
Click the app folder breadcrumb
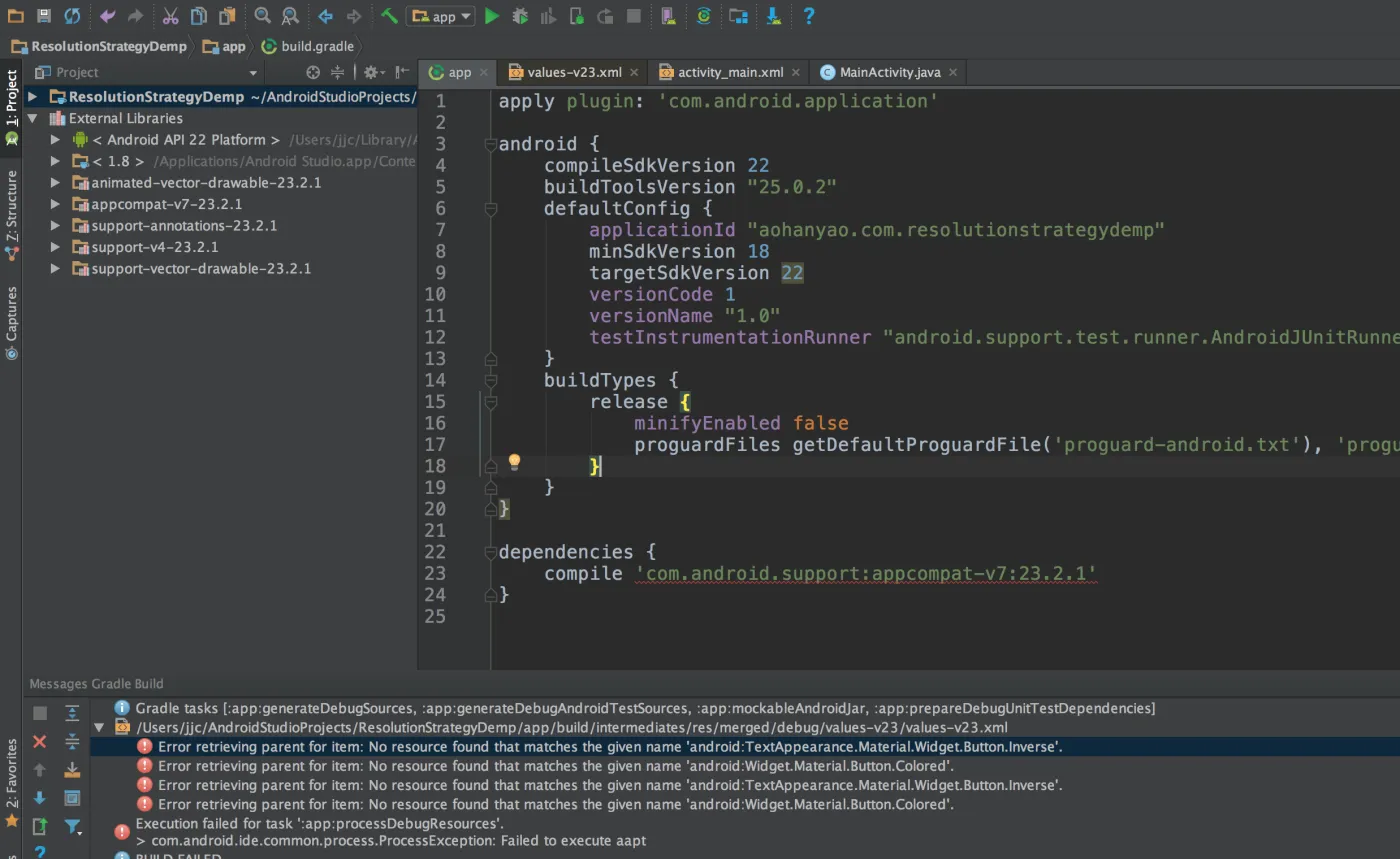[224, 46]
